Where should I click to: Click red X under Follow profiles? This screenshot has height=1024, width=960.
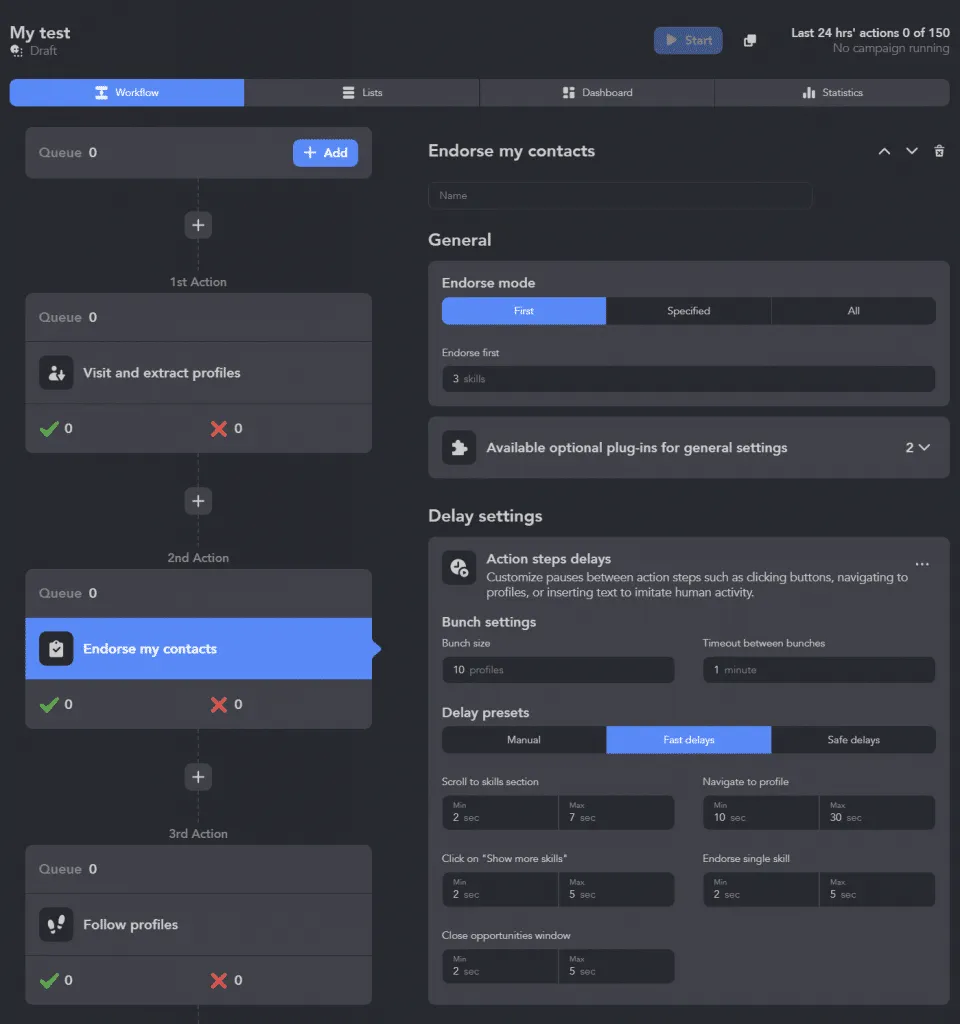[x=219, y=981]
